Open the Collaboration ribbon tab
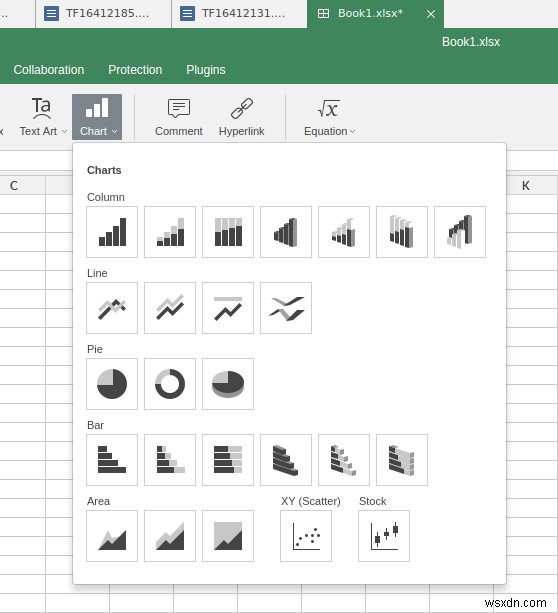The height and width of the screenshot is (613, 558). [49, 70]
